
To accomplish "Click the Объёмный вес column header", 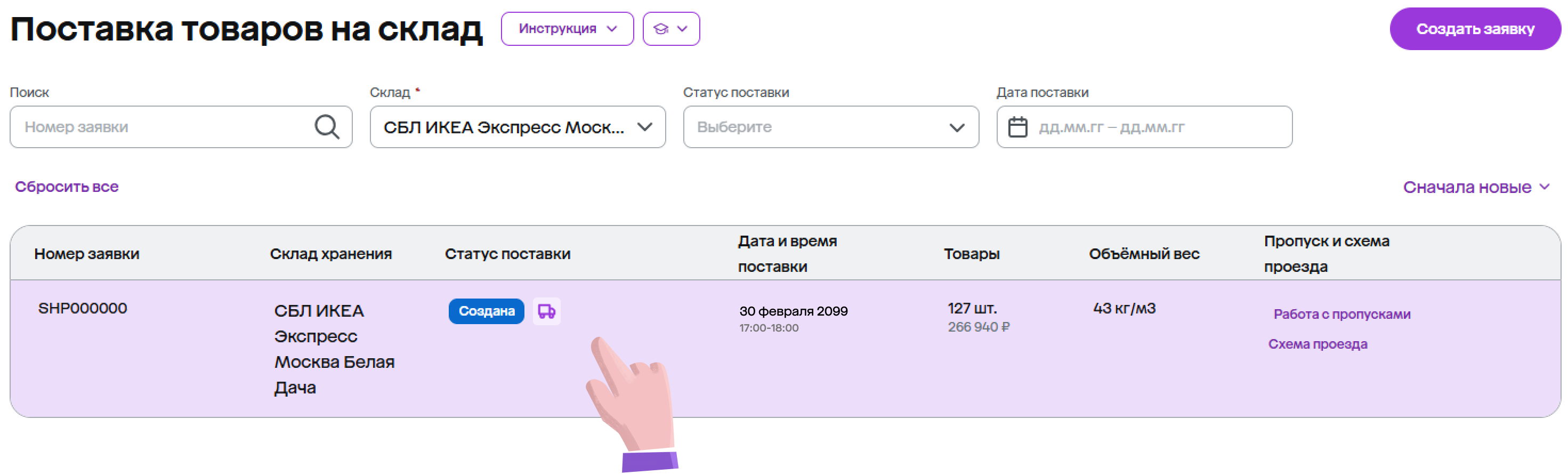I will tap(1144, 254).
